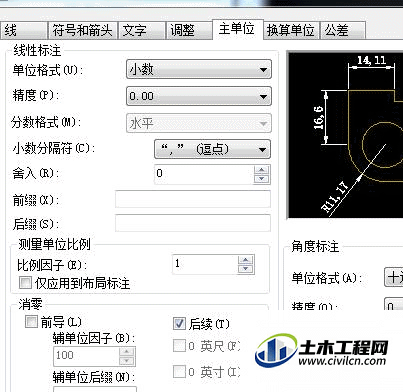The height and width of the screenshot is (392, 403).
Task: Toggle the 0 英寸 checkbox
Action: pyautogui.click(x=179, y=371)
